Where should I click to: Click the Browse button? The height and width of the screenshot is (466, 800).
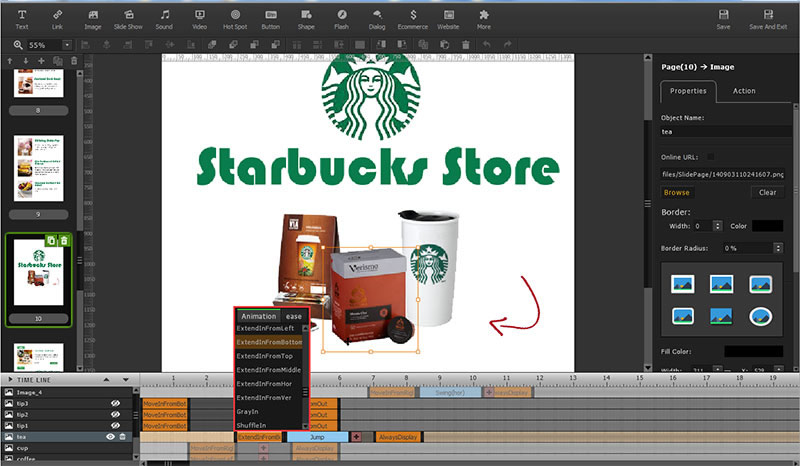677,192
